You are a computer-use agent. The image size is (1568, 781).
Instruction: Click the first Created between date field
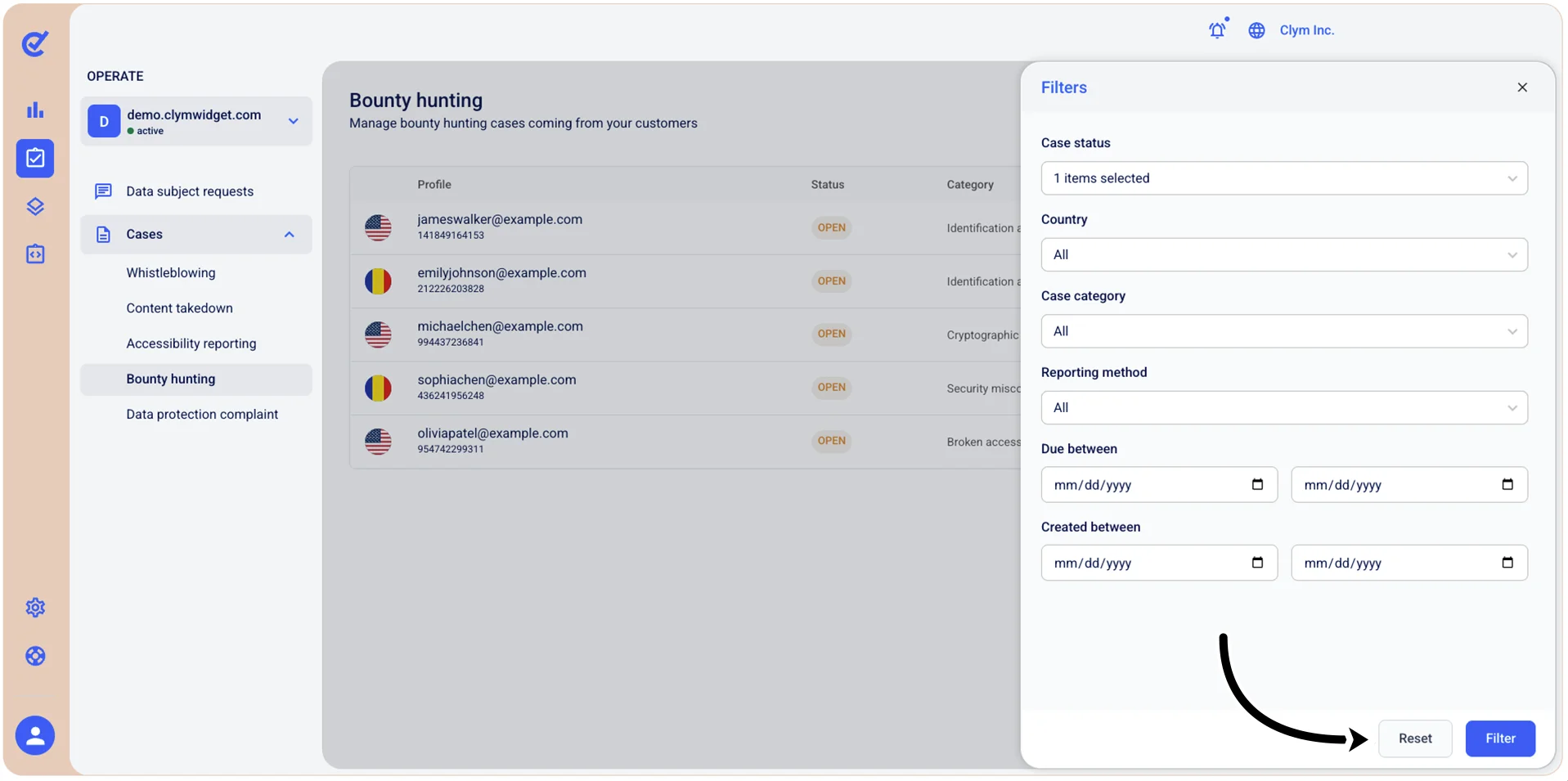point(1159,563)
